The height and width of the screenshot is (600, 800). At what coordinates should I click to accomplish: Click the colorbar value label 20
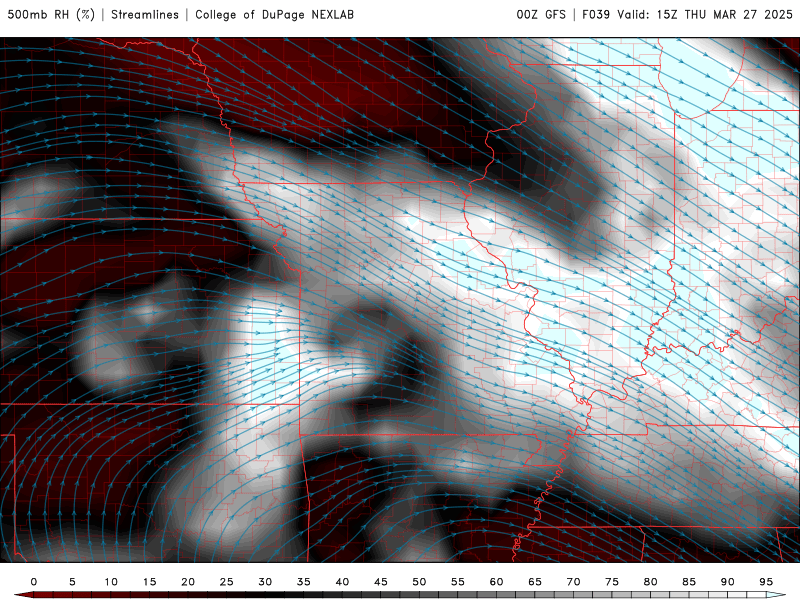tap(188, 582)
